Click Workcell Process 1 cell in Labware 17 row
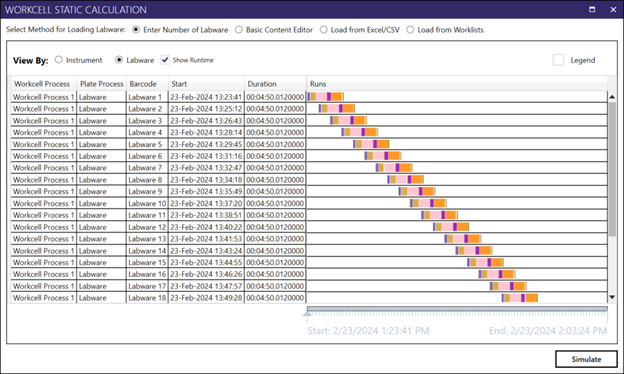 [x=44, y=286]
